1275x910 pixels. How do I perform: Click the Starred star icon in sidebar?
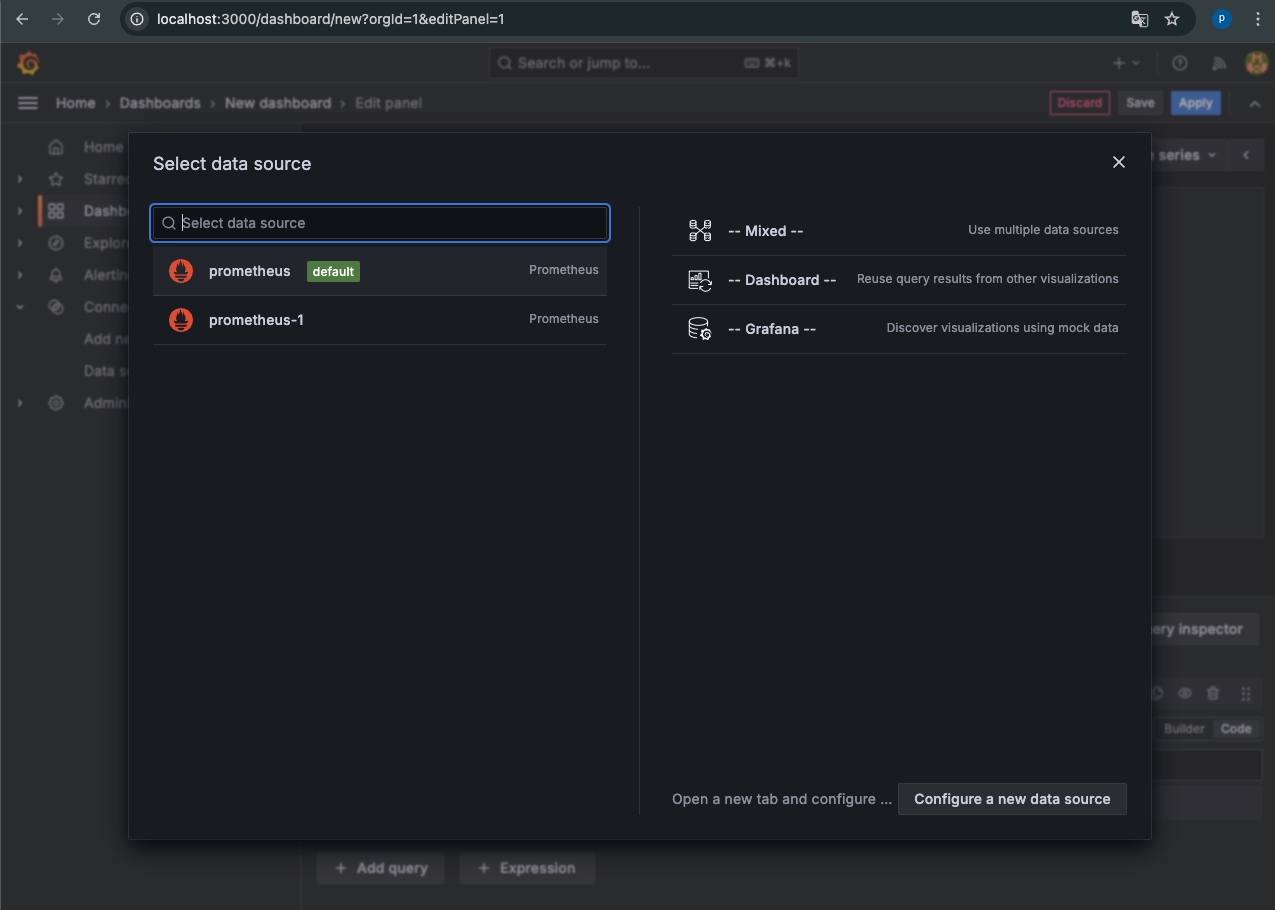(x=56, y=179)
